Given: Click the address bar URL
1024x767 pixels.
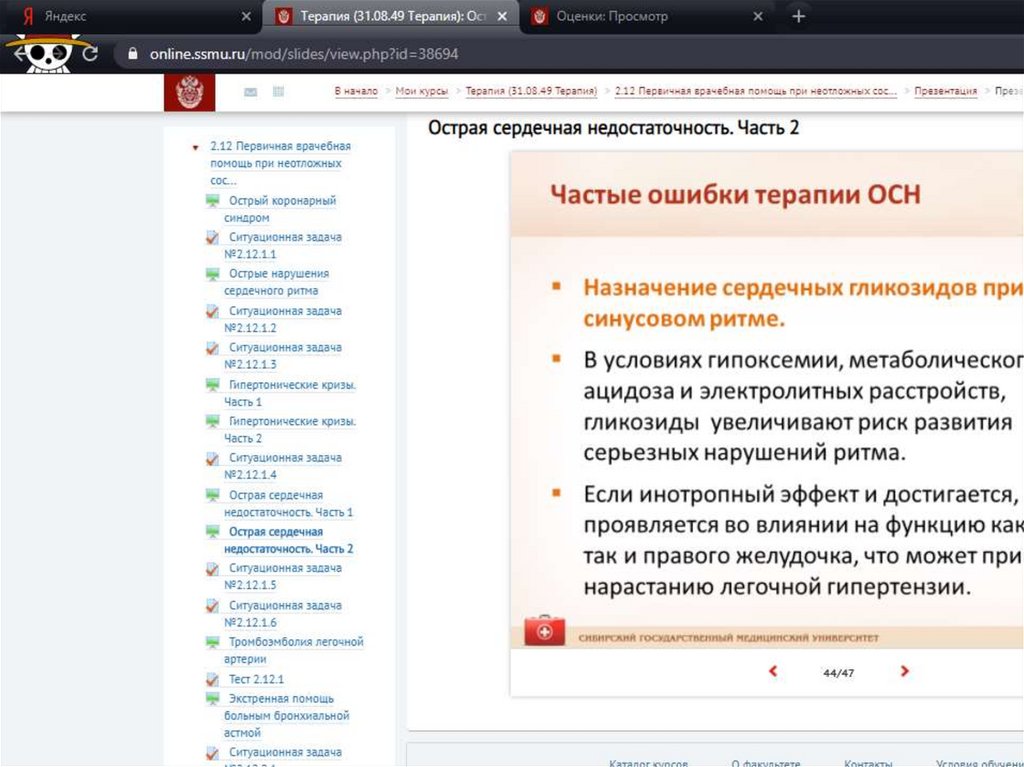Looking at the screenshot, I should (x=304, y=54).
